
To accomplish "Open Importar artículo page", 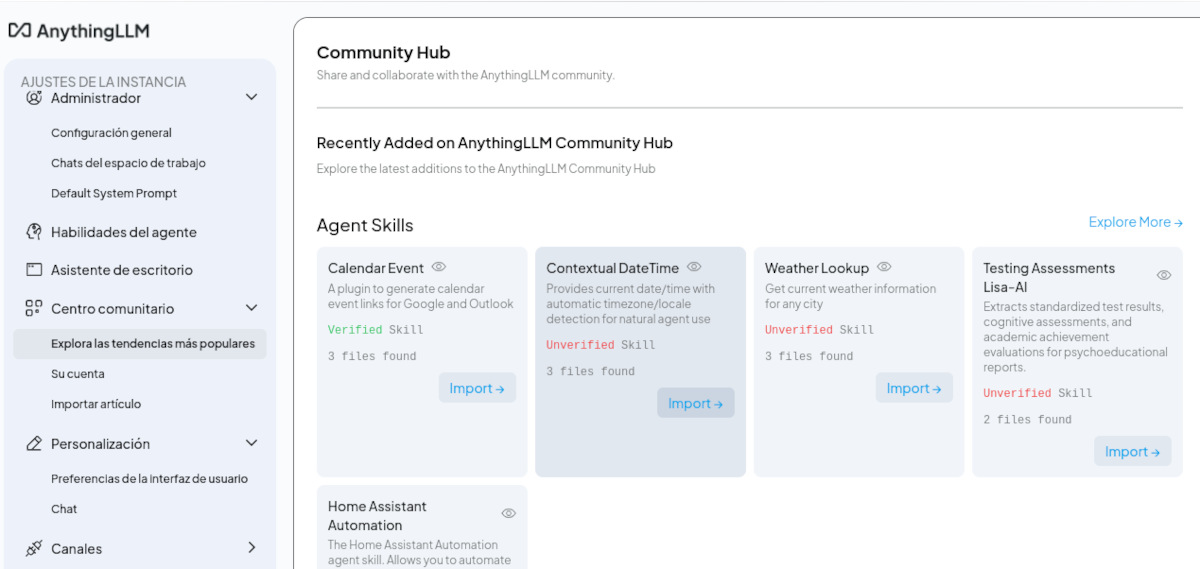I will pyautogui.click(x=96, y=404).
